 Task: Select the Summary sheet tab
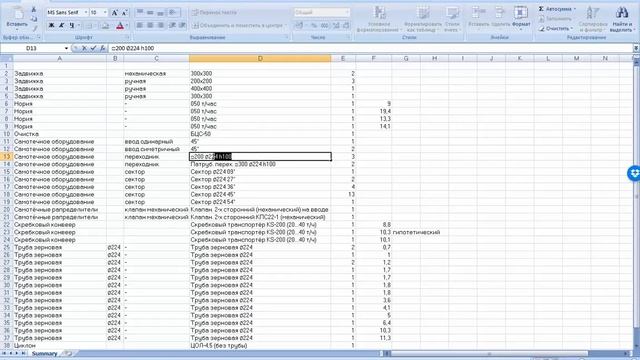44,353
